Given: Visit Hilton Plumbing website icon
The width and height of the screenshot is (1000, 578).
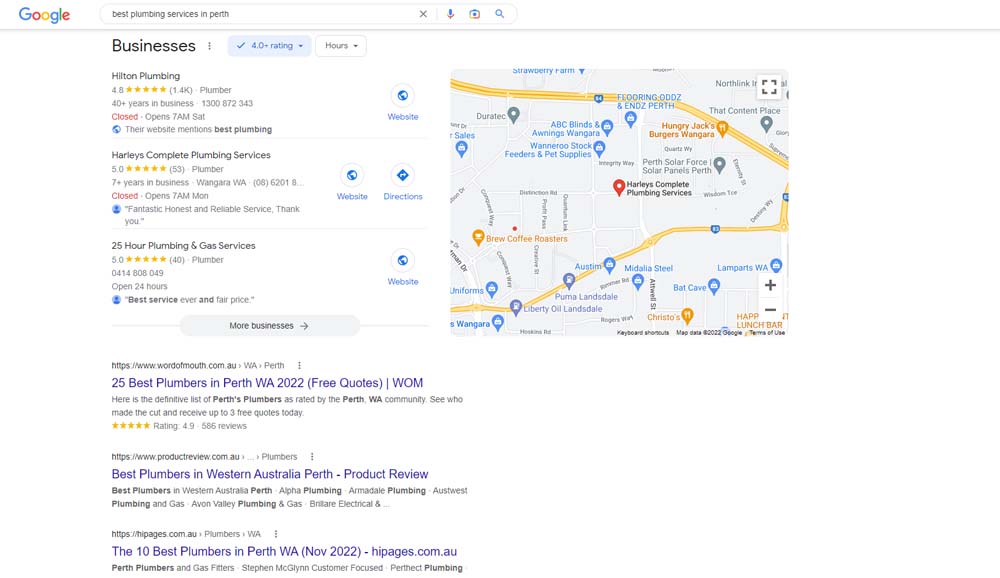Looking at the screenshot, I should tap(402, 96).
